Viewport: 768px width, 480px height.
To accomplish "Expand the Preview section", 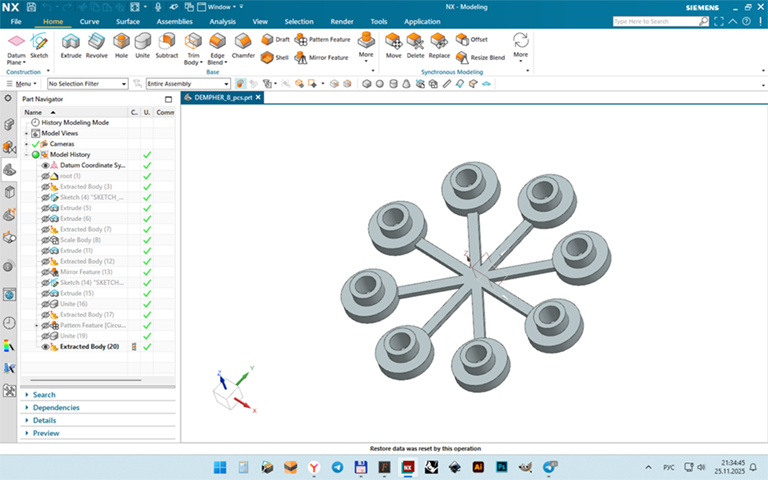I will coord(46,433).
